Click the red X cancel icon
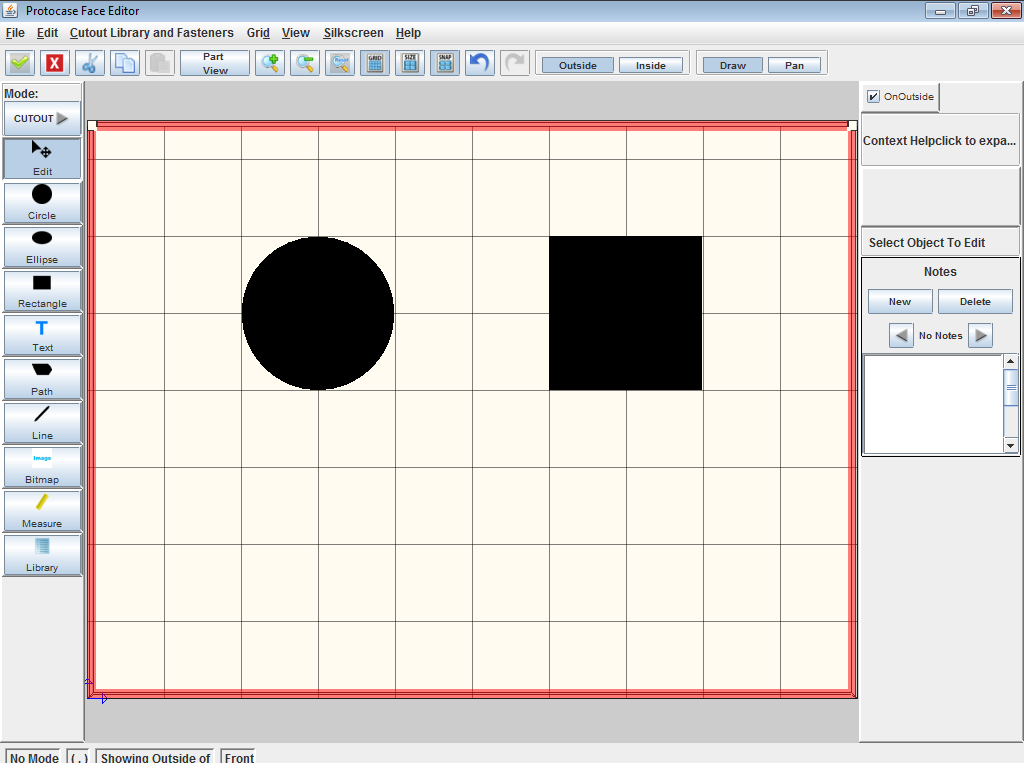 55,63
